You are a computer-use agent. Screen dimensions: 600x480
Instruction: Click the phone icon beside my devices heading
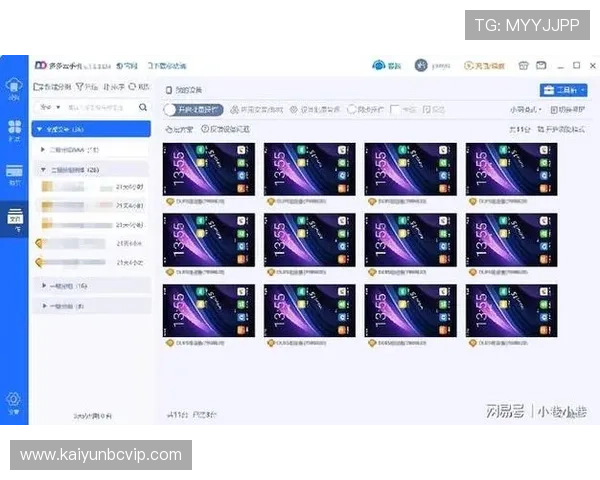pyautogui.click(x=169, y=90)
